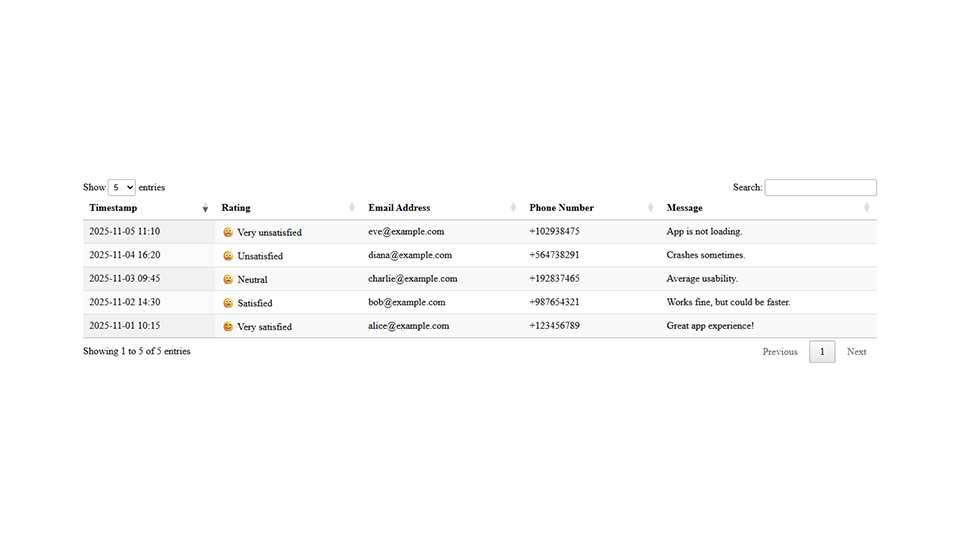Screen dimensions: 960x540
Task: Click the 2025-11-03 09:45 timestamp cell
Action: point(124,279)
